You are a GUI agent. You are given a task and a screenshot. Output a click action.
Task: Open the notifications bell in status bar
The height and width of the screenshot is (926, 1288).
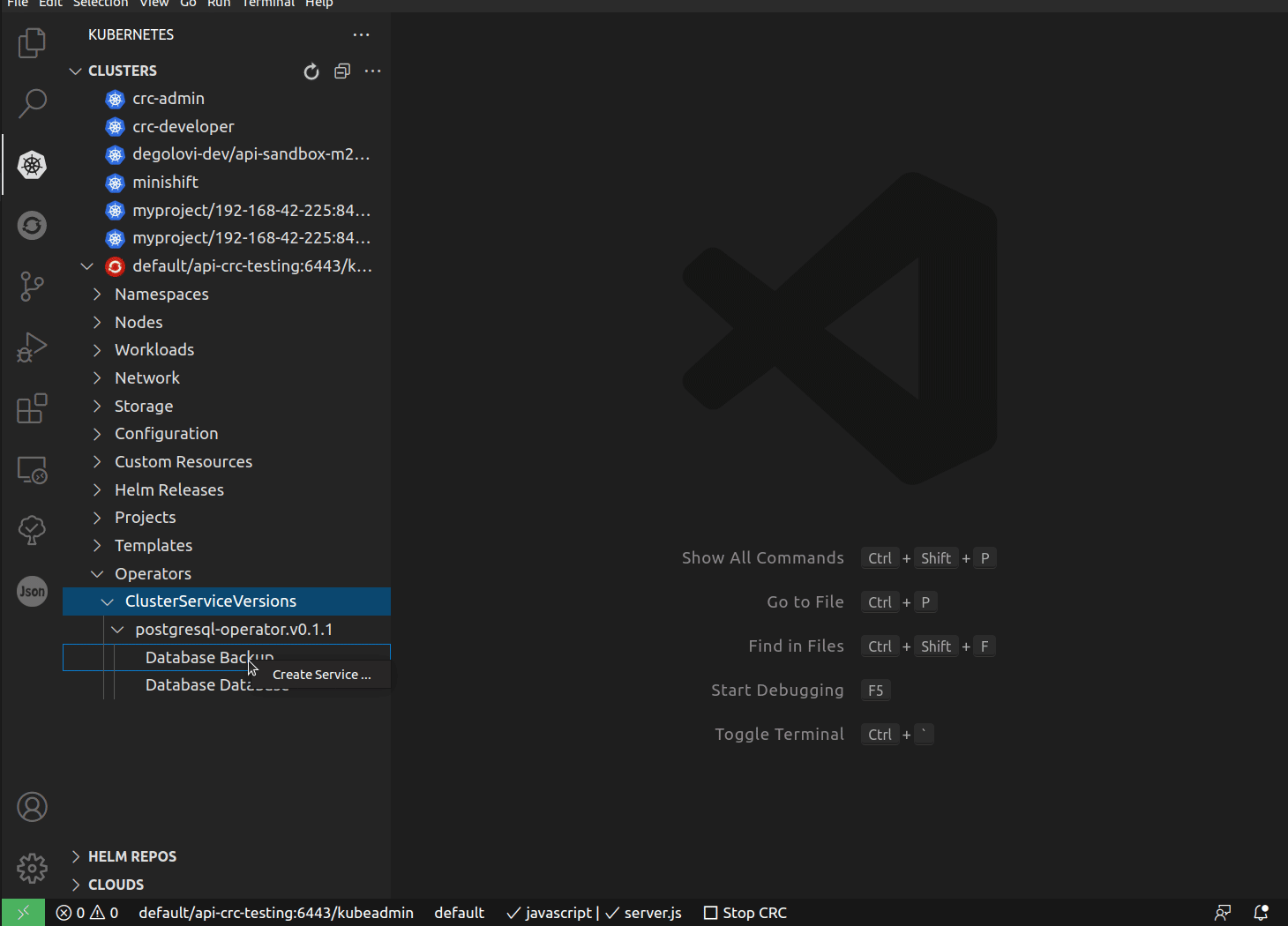click(x=1261, y=913)
